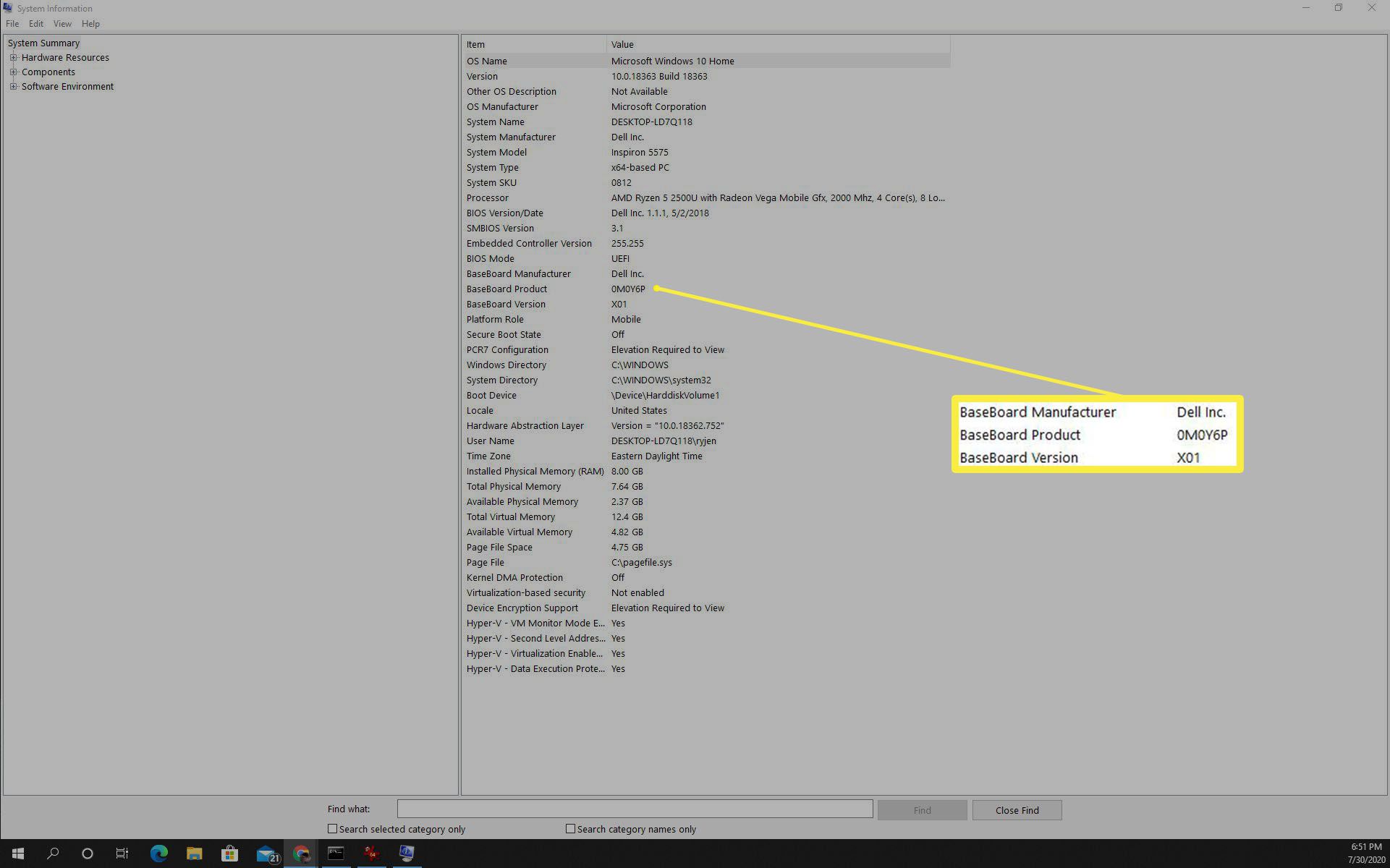Select the Platform Role row
Viewport: 1390px width, 868px height.
pos(706,319)
